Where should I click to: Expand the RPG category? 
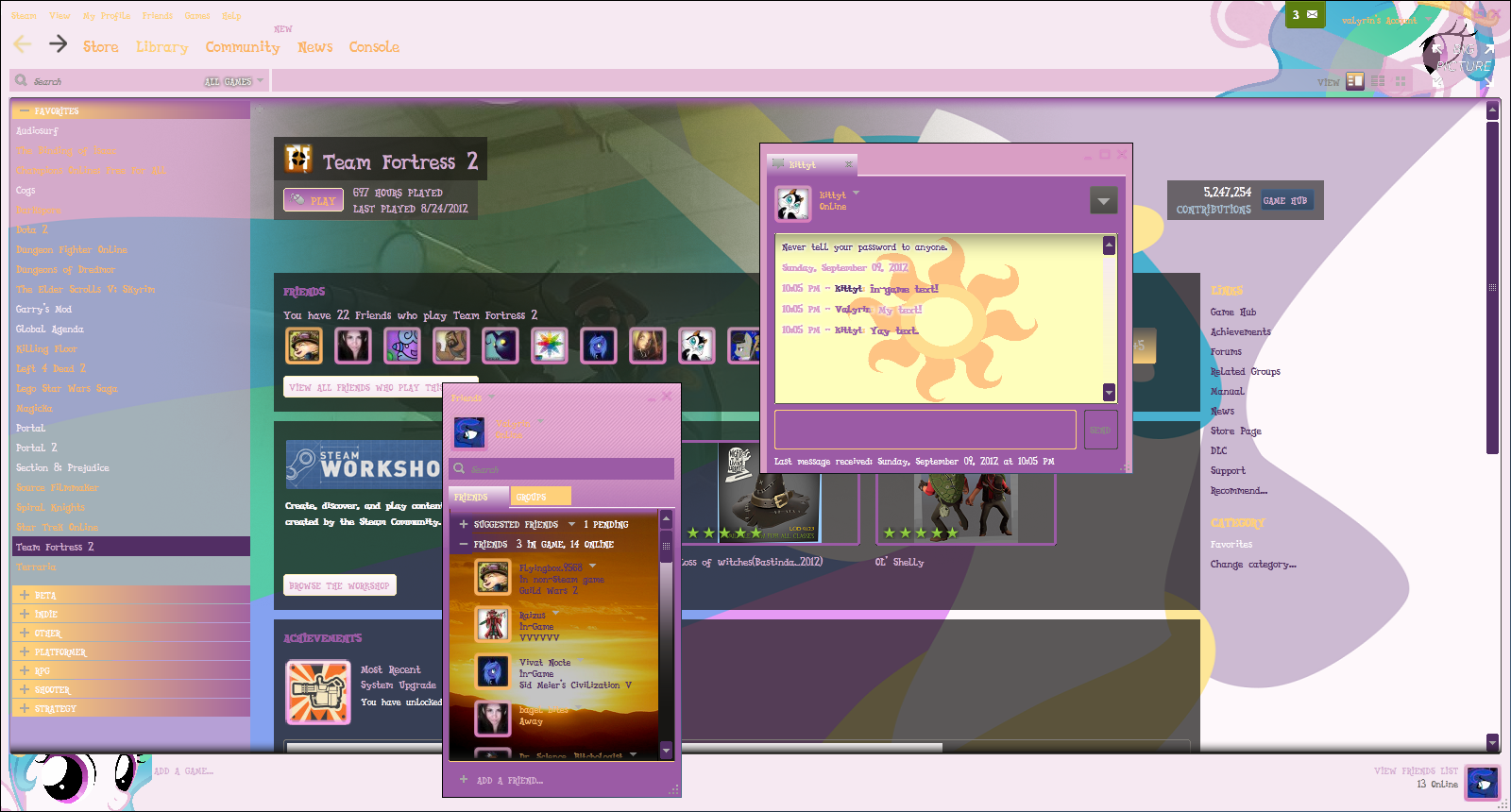click(25, 670)
